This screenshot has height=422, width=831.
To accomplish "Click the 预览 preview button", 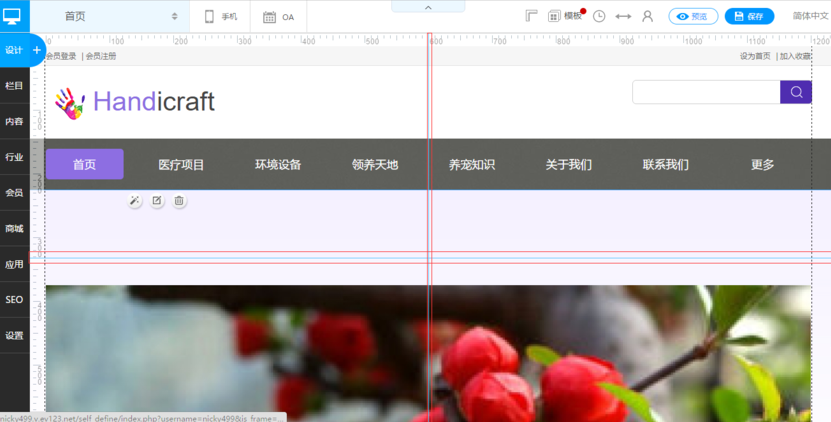I will 693,16.
